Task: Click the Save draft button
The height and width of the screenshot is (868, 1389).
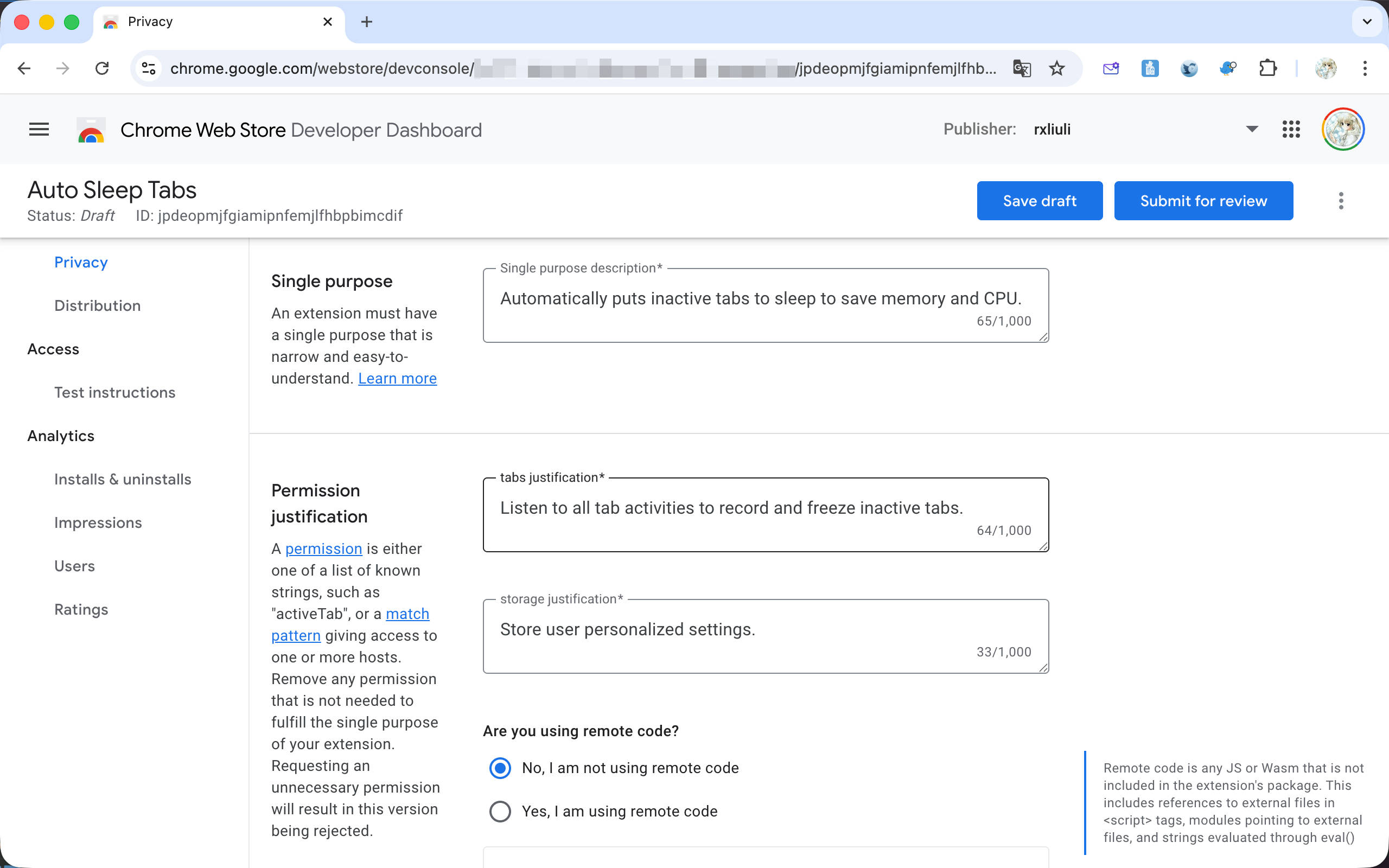Action: (x=1040, y=201)
